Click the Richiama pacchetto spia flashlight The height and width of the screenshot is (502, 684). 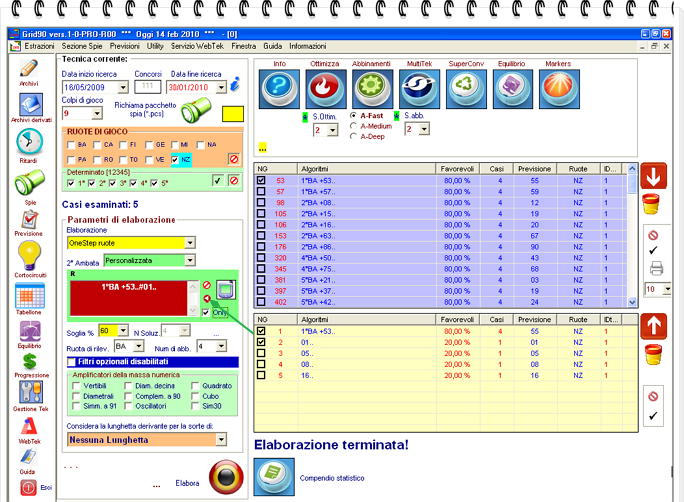tap(196, 110)
